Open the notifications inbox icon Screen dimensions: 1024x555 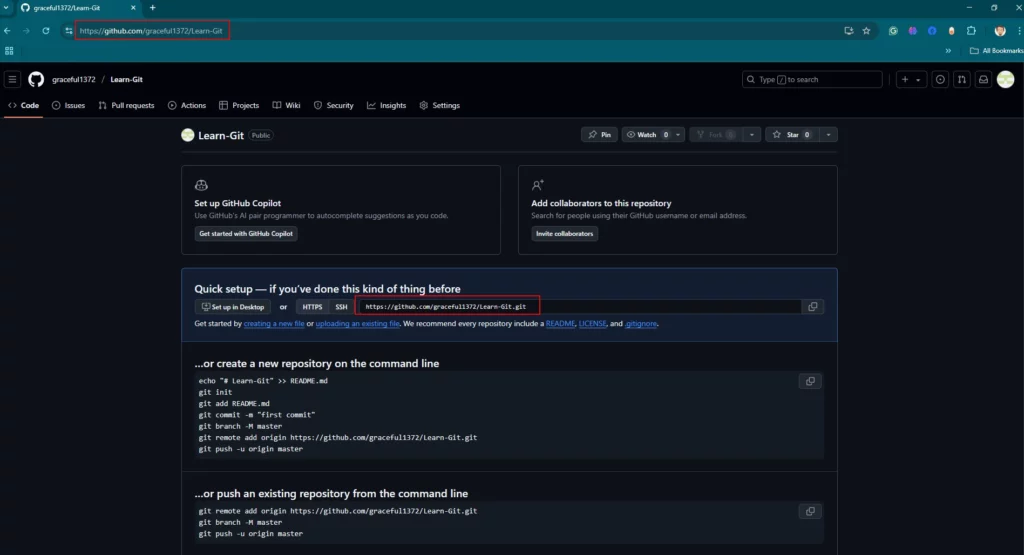983,80
